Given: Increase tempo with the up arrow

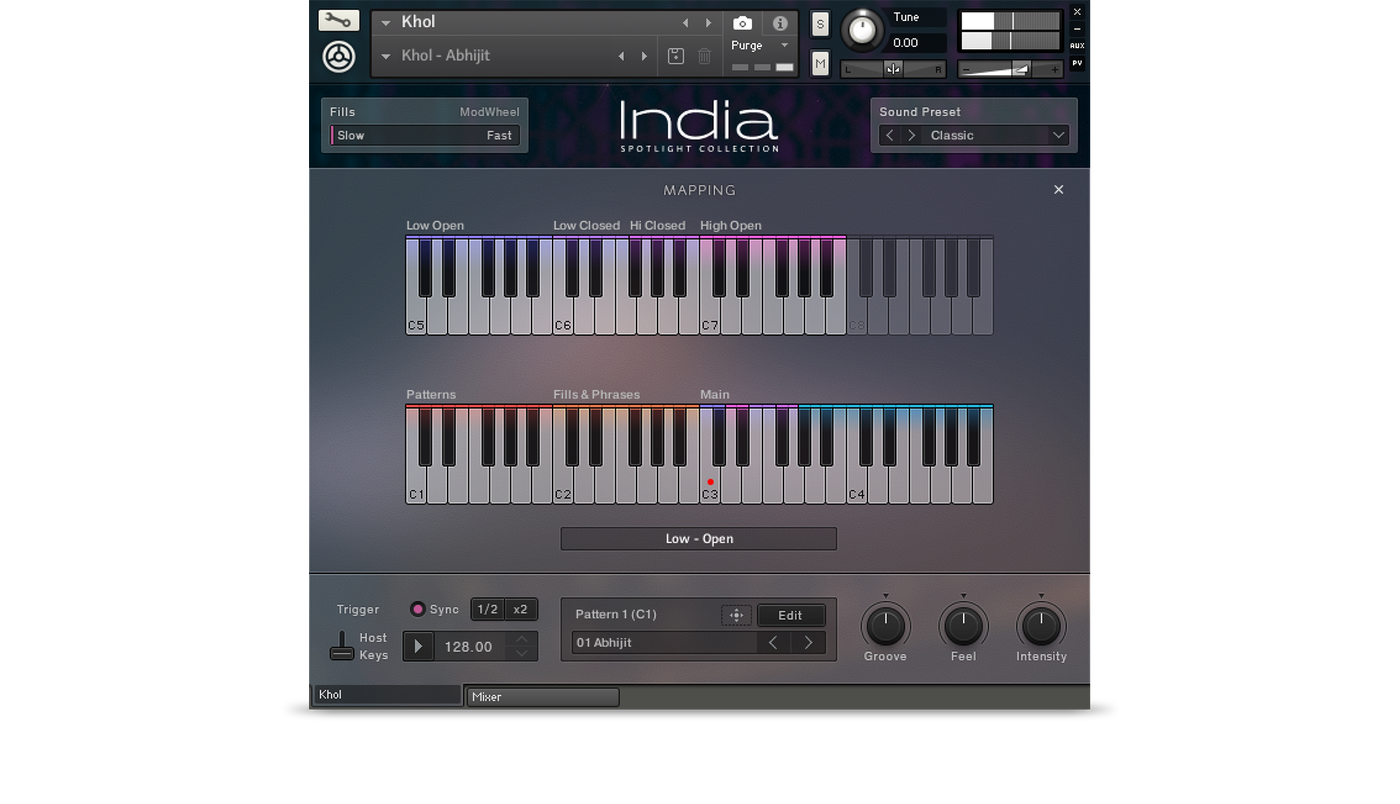Looking at the screenshot, I should click(x=521, y=639).
